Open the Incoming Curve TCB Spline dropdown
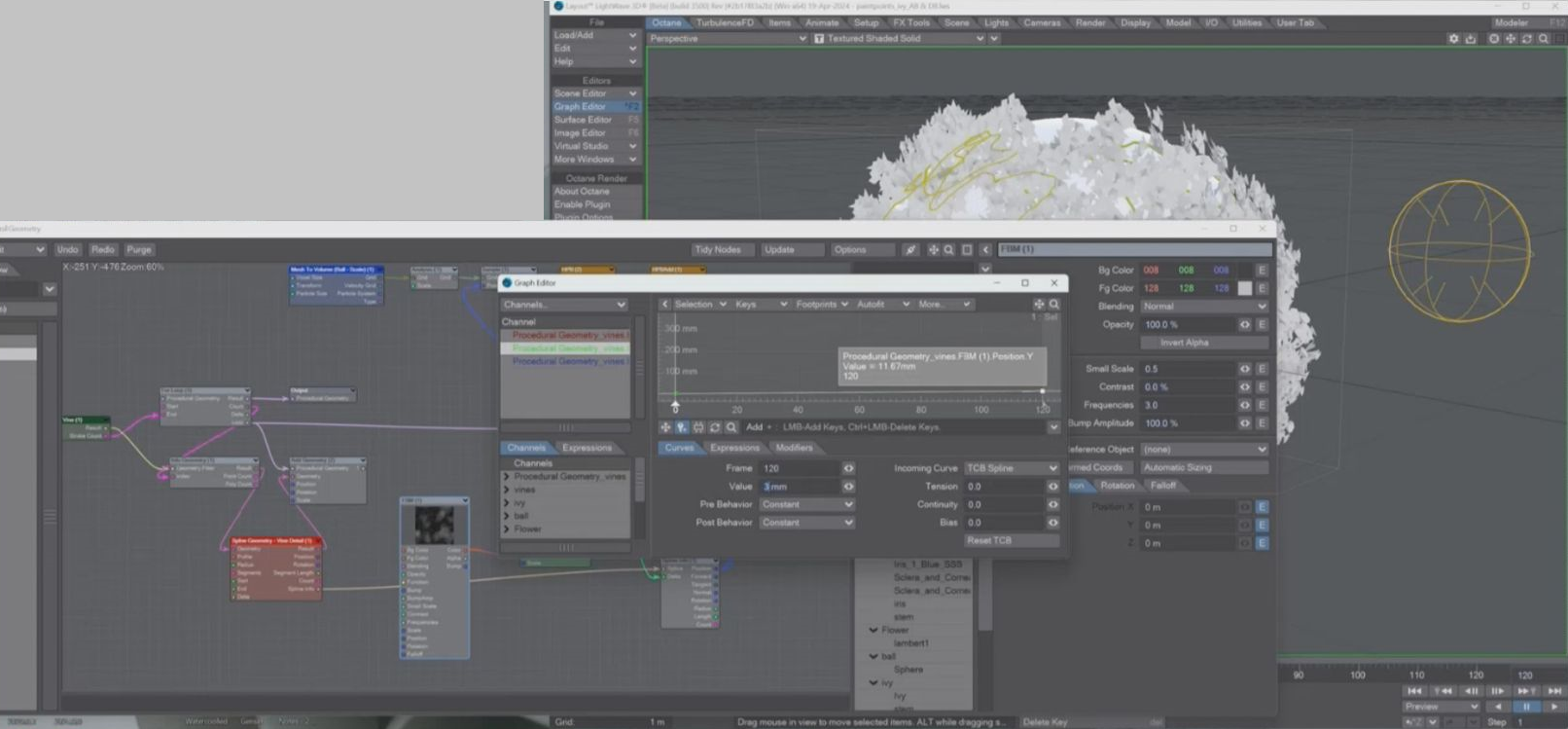Viewport: 1568px width, 729px height. coord(1011,468)
